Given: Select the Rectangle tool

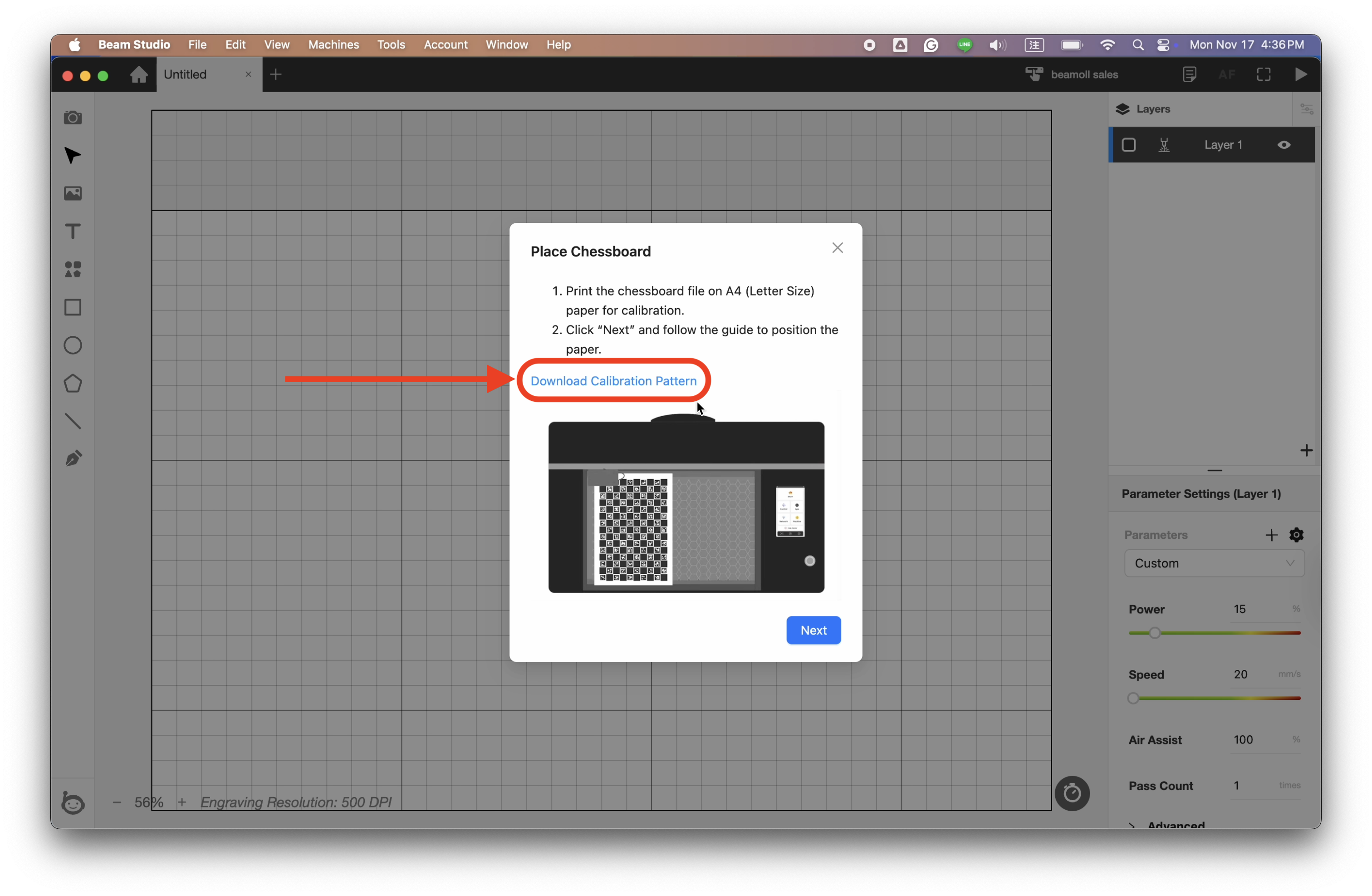Looking at the screenshot, I should click(x=73, y=307).
